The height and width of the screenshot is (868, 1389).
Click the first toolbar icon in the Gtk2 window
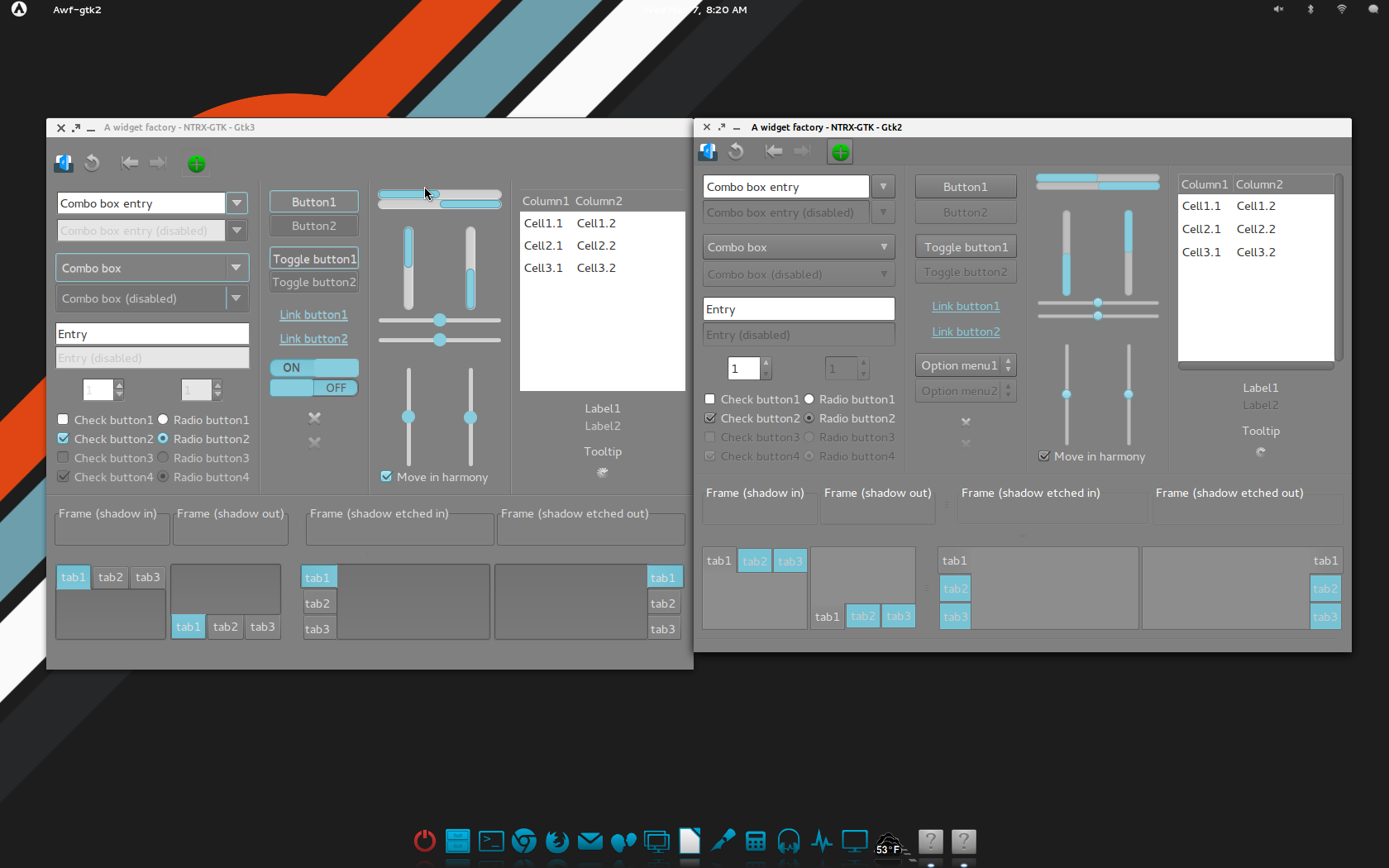[x=707, y=151]
